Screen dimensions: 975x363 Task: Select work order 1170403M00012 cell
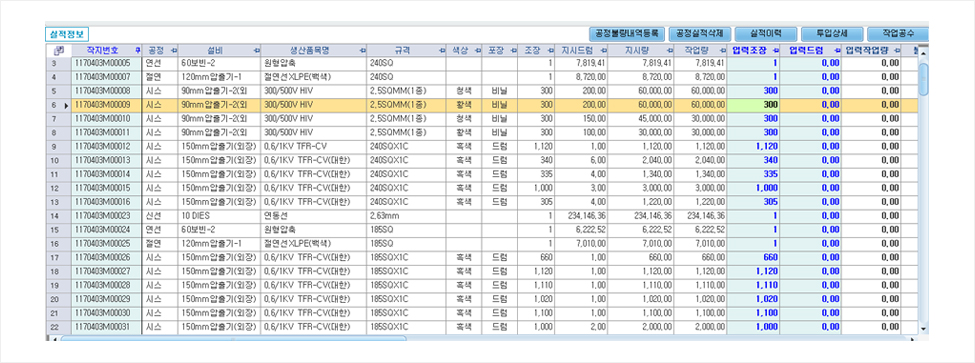(x=107, y=146)
